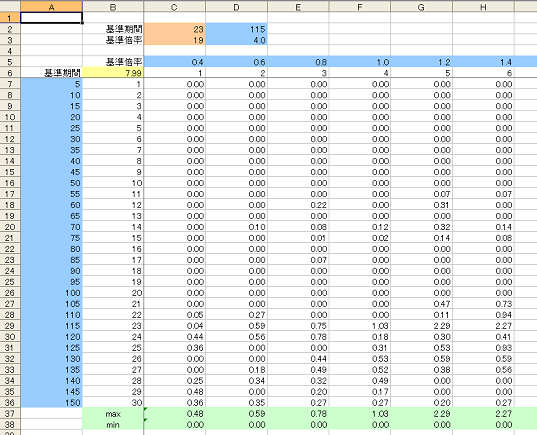This screenshot has height=435, width=537.
Task: Click the max label cell in row 37
Action: pos(113,414)
